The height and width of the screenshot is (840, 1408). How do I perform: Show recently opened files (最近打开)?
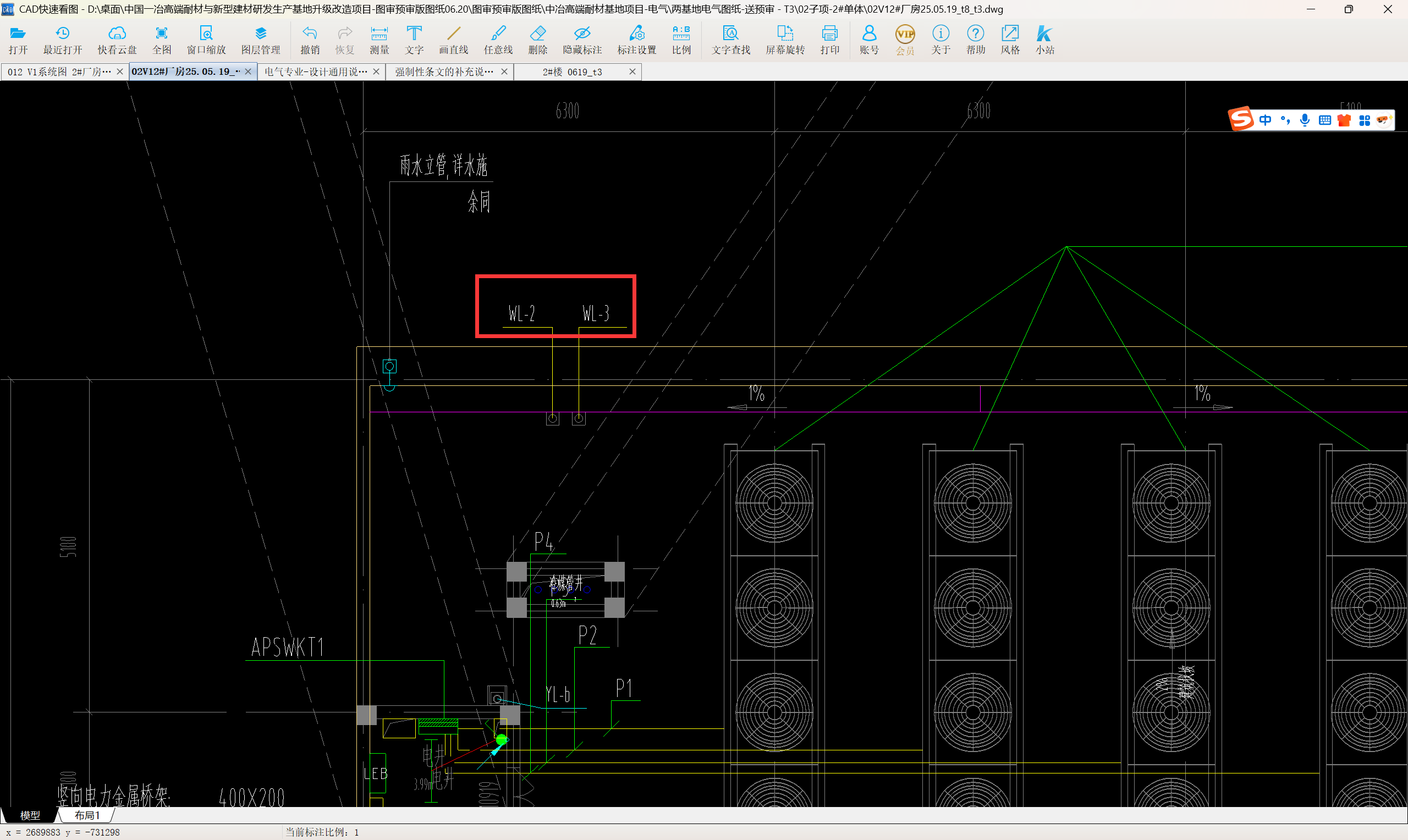pyautogui.click(x=62, y=40)
